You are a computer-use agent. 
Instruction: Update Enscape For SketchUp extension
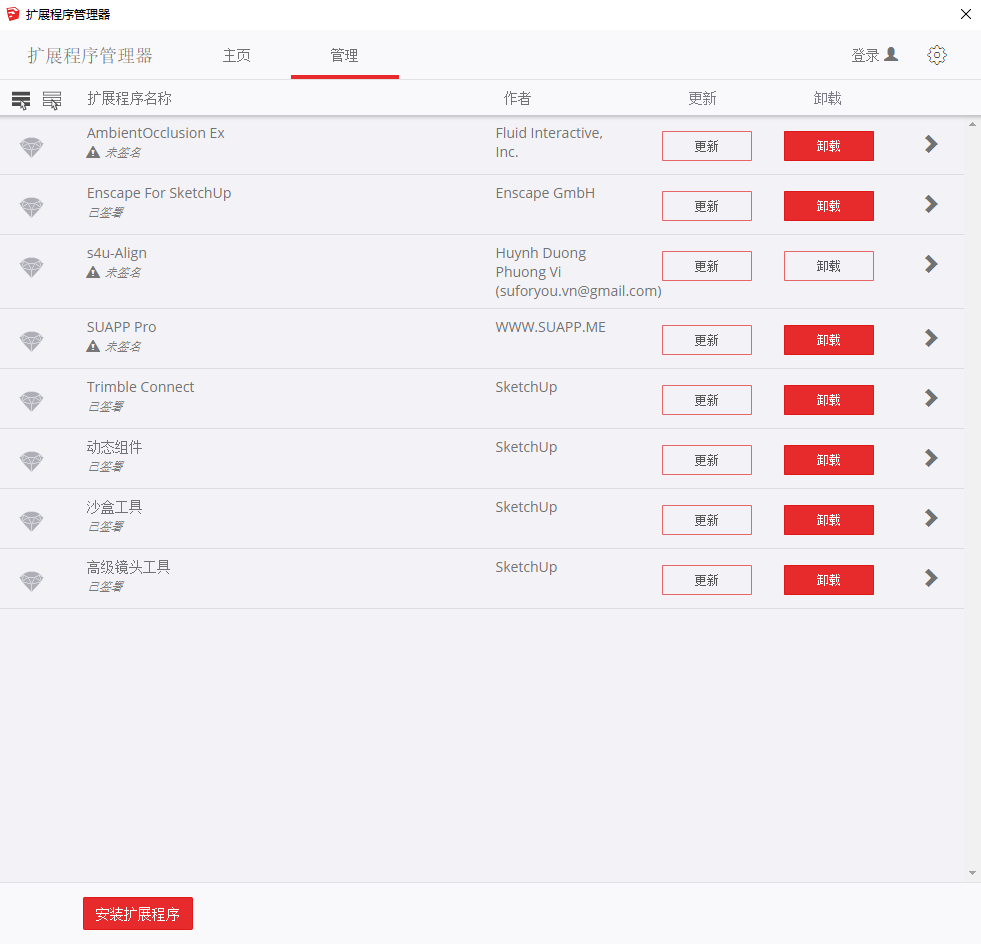point(706,206)
